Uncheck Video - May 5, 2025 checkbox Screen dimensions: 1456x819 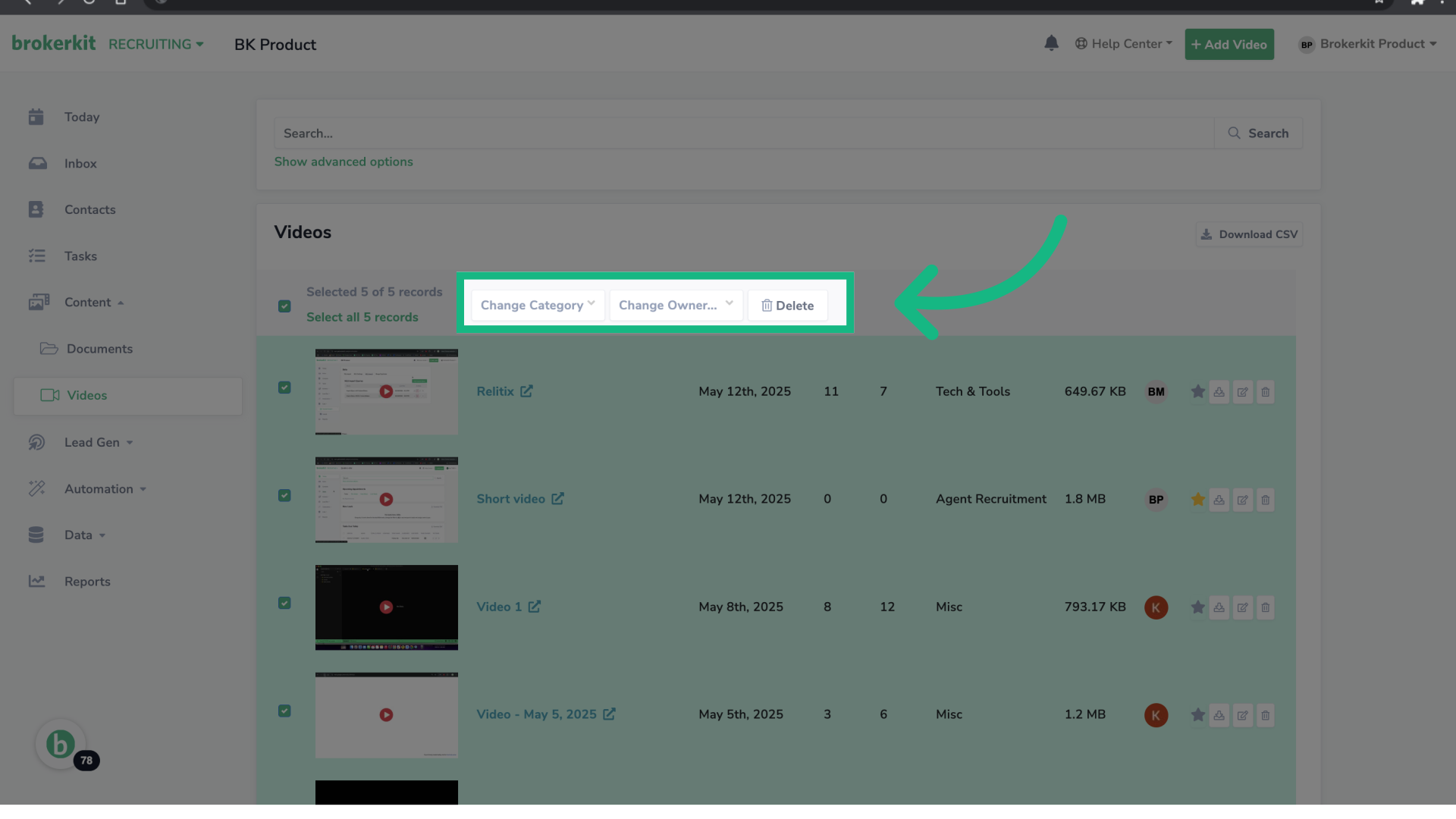(x=284, y=711)
